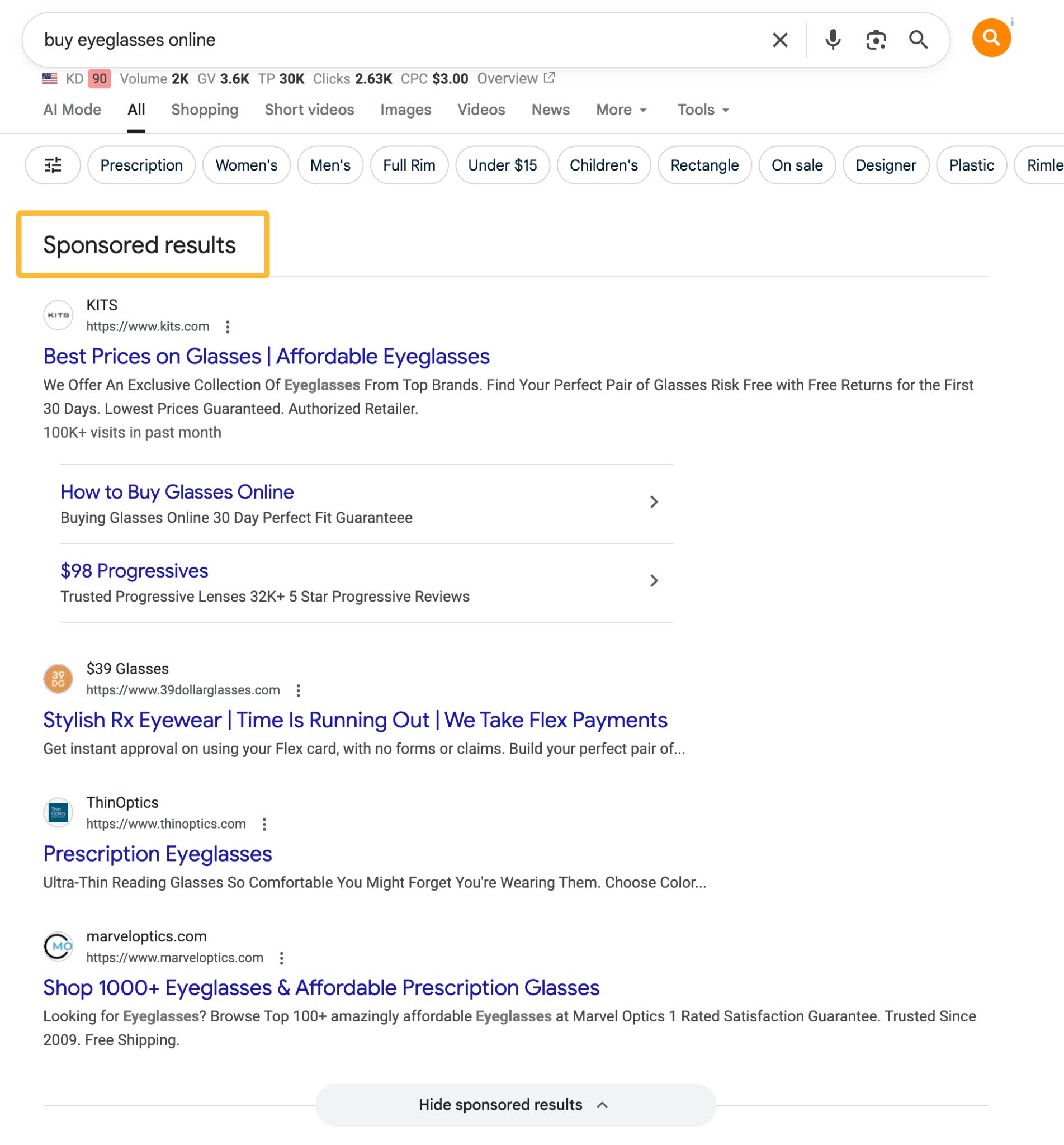Clear the search query with the X icon
Screen dimensions: 1064x1145
pyautogui.click(x=779, y=40)
